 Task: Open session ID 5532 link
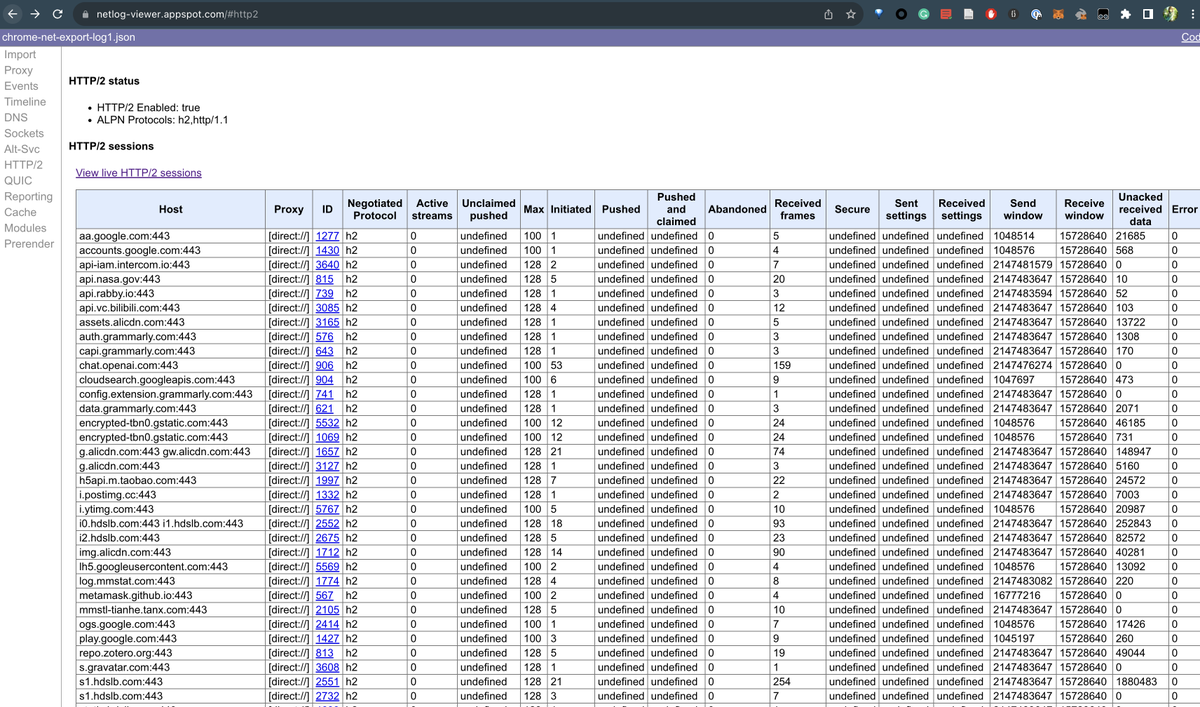coord(327,423)
